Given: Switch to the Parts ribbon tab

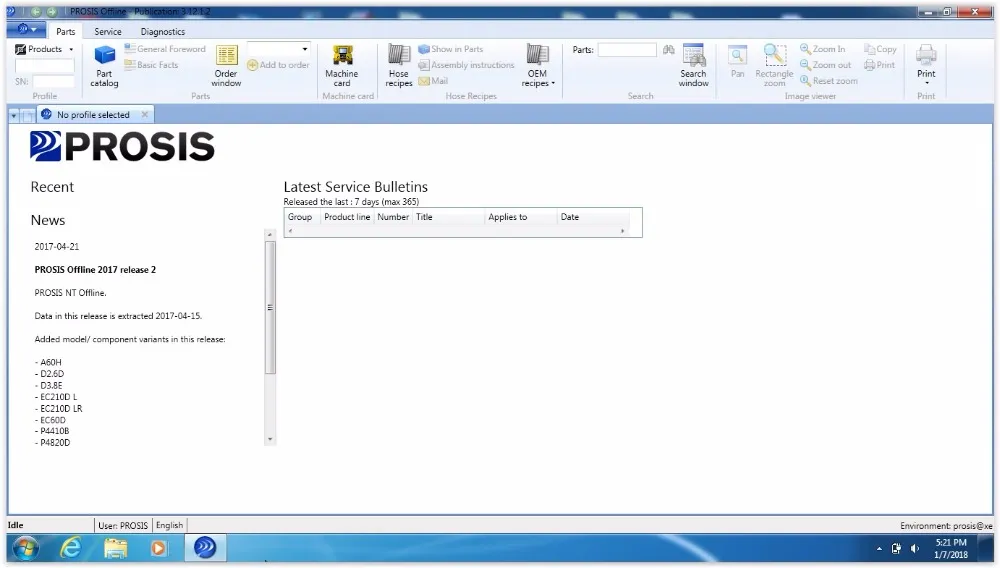Looking at the screenshot, I should coord(66,31).
